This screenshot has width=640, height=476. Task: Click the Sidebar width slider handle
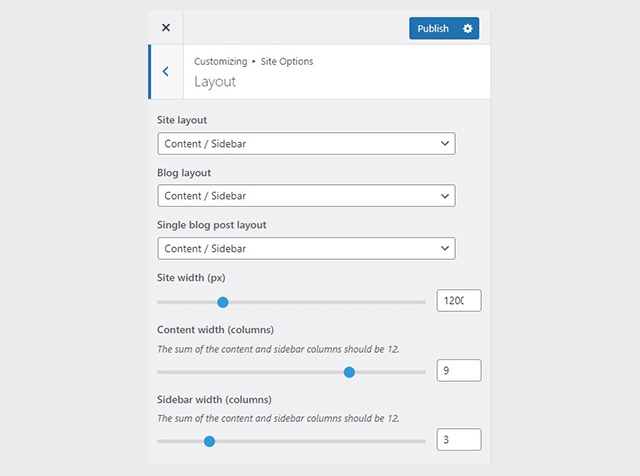[209, 441]
